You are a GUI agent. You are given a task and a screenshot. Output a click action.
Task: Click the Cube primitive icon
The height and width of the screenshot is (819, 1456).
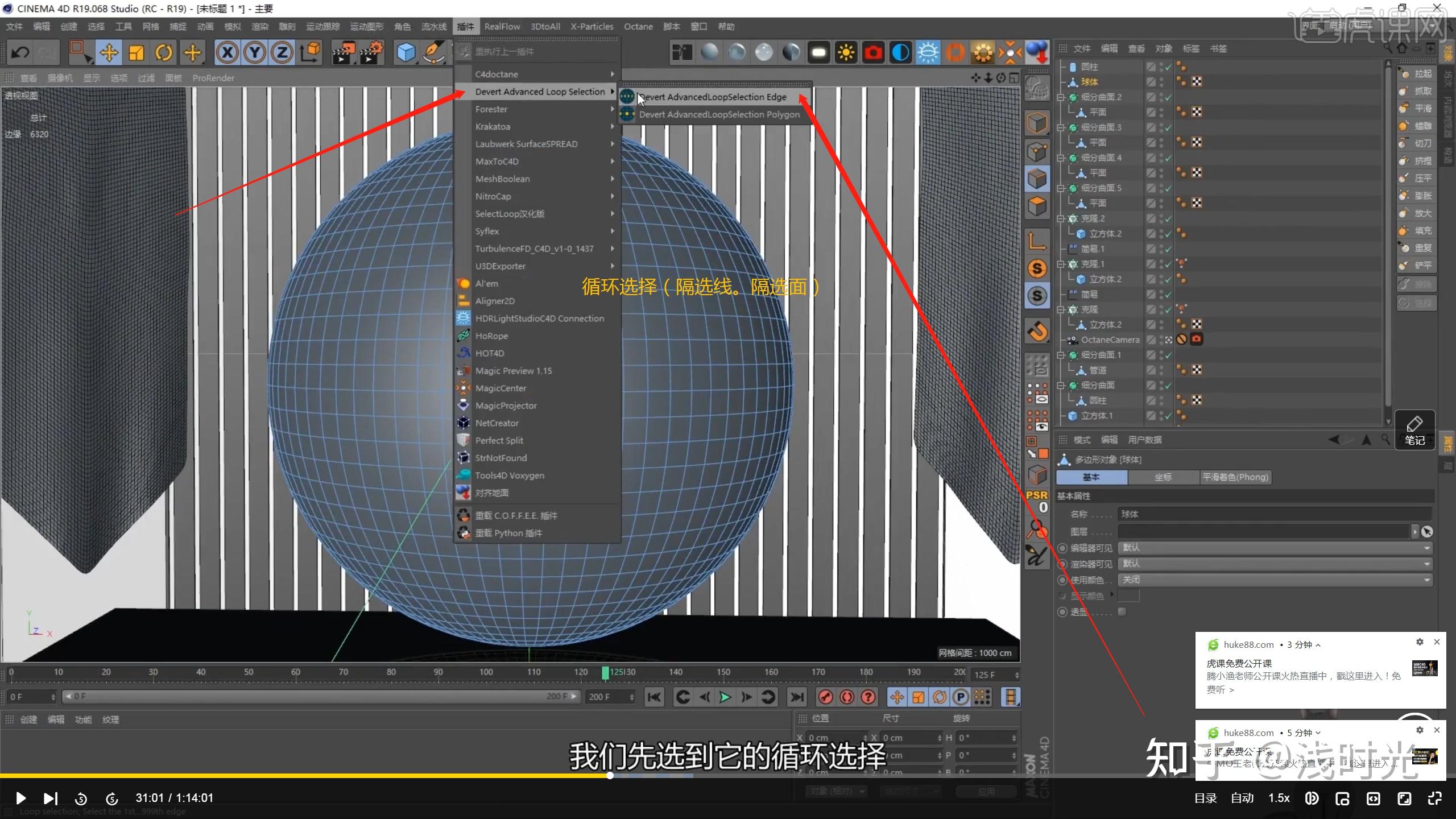tap(406, 53)
